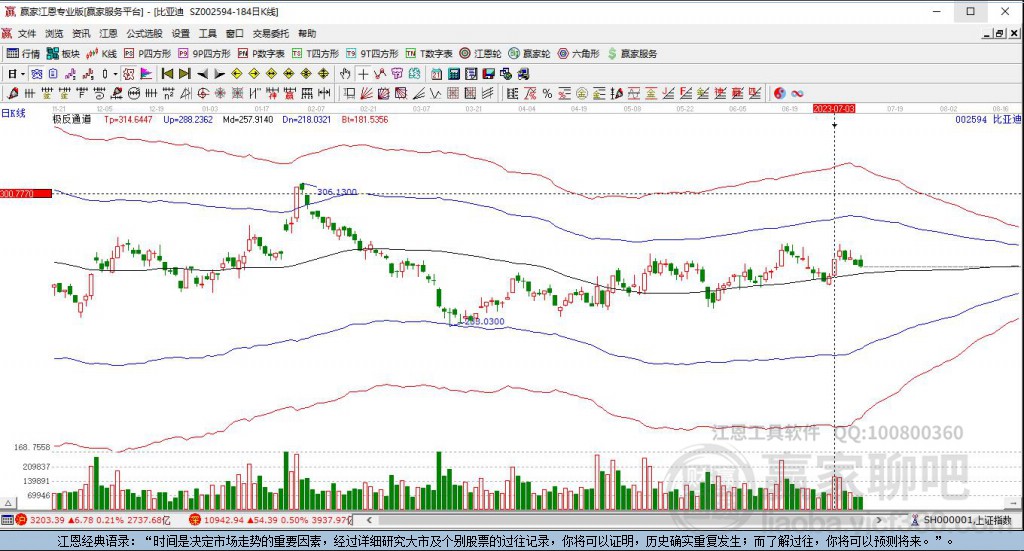
Task: Click the 306.1300 high price annotation
Action: click(337, 192)
